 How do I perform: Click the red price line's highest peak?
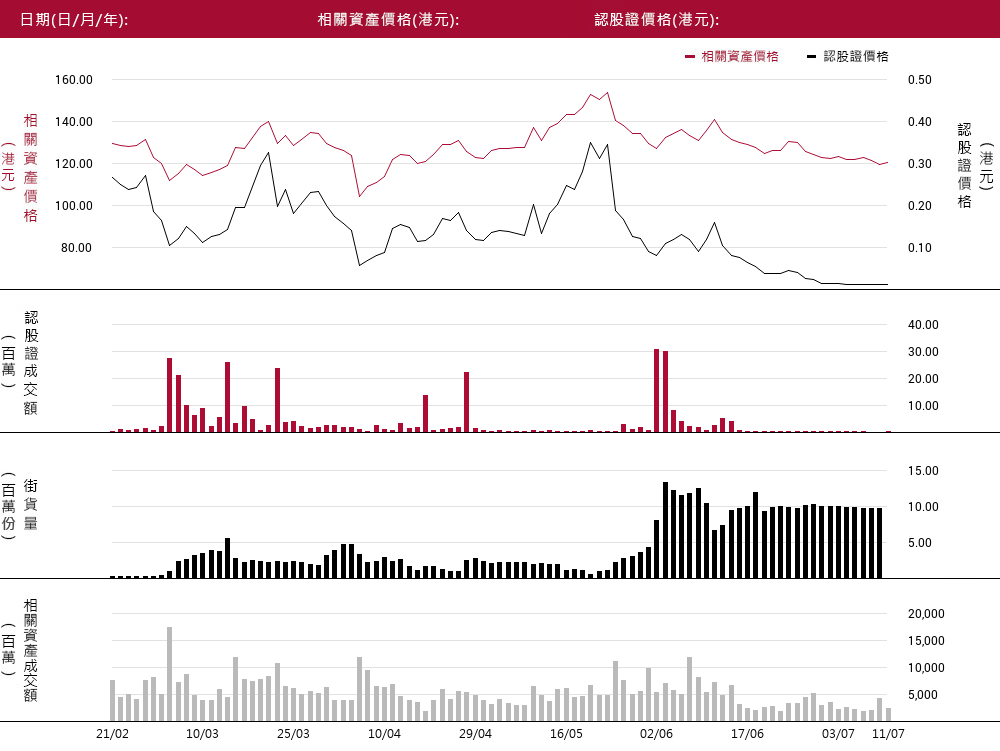tap(607, 92)
